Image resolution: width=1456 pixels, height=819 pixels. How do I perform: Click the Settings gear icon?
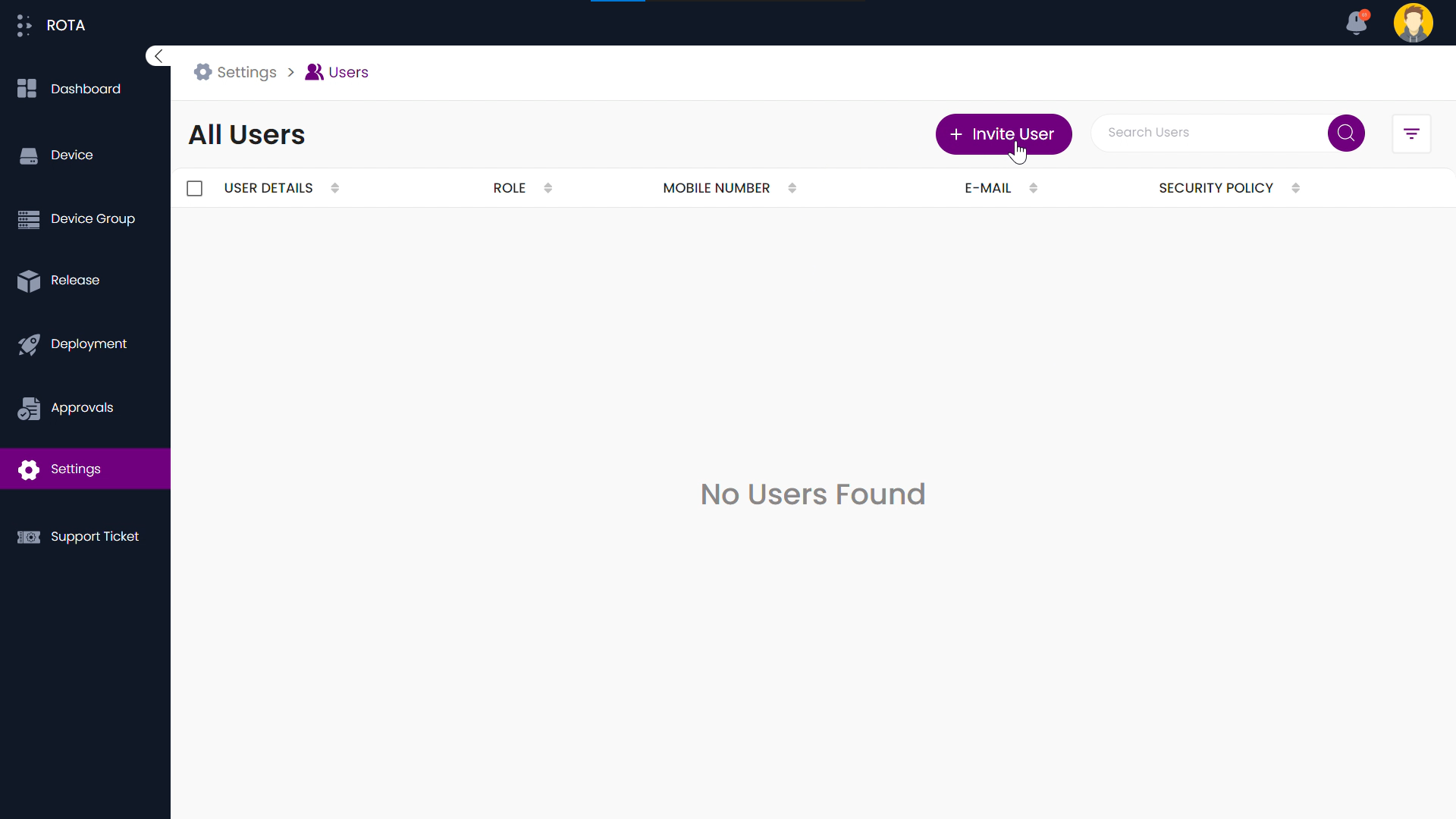(203, 72)
